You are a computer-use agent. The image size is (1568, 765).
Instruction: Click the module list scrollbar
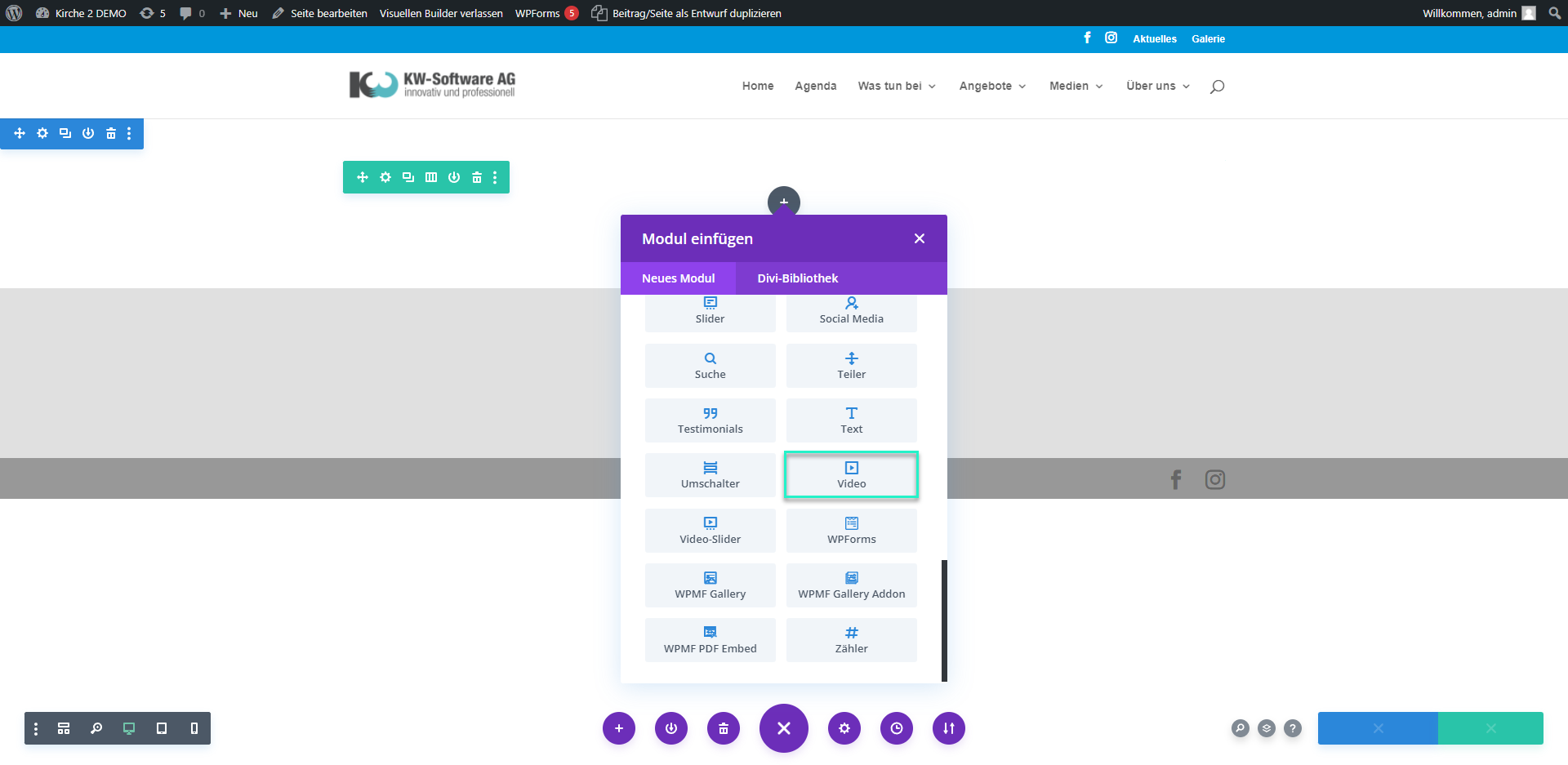point(944,620)
